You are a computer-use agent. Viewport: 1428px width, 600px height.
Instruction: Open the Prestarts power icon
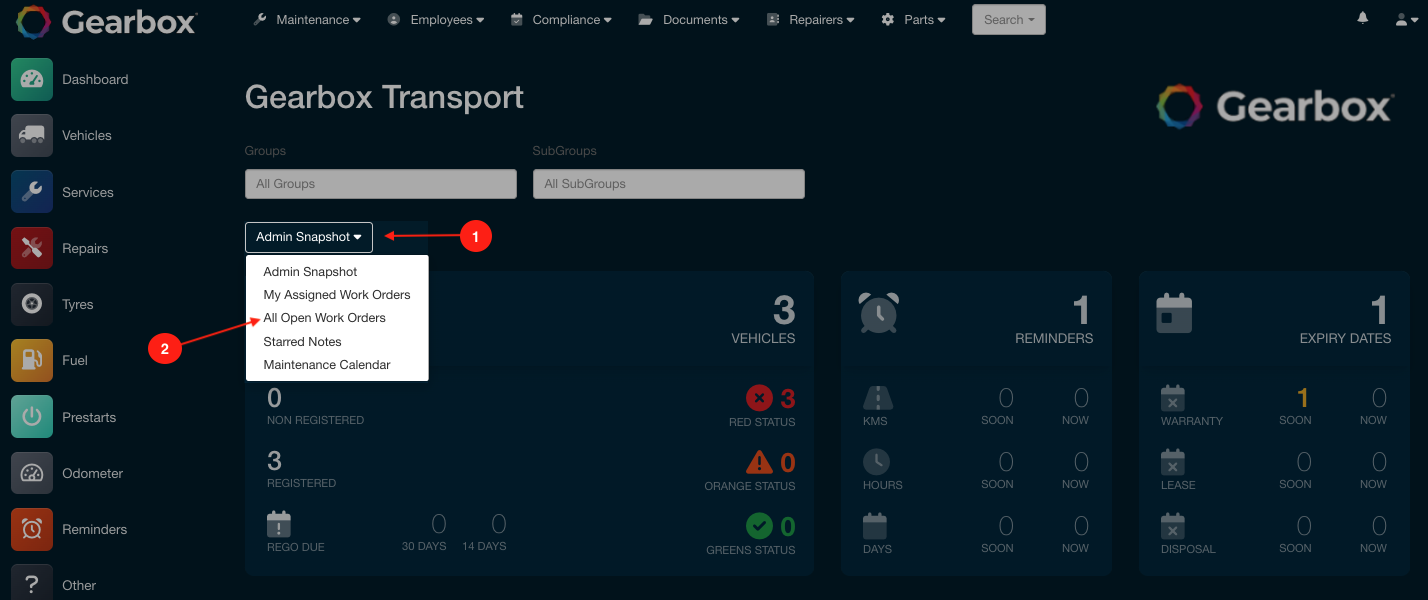(32, 417)
